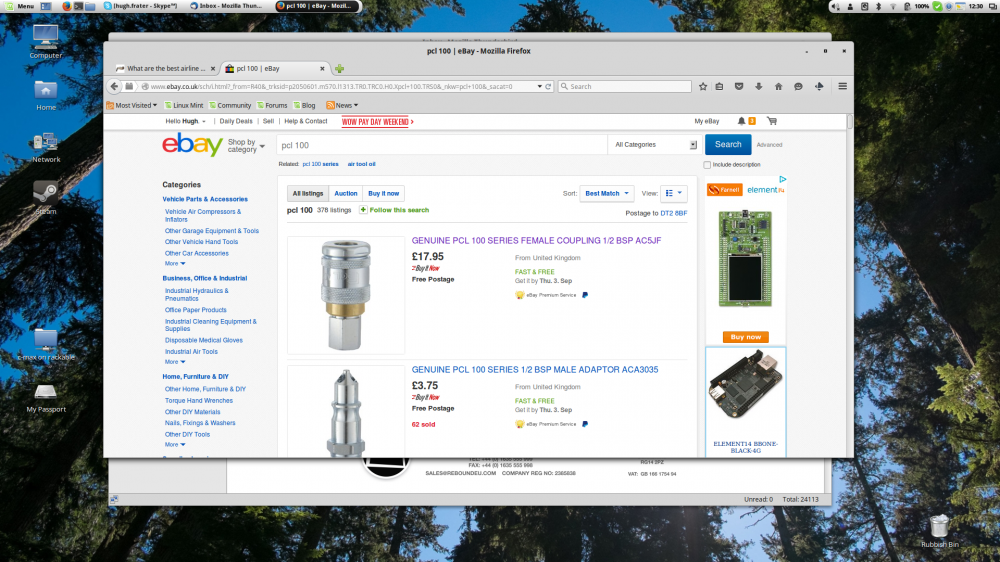The height and width of the screenshot is (562, 1000).
Task: Open the Firefox hamburger menu
Action: [842, 86]
